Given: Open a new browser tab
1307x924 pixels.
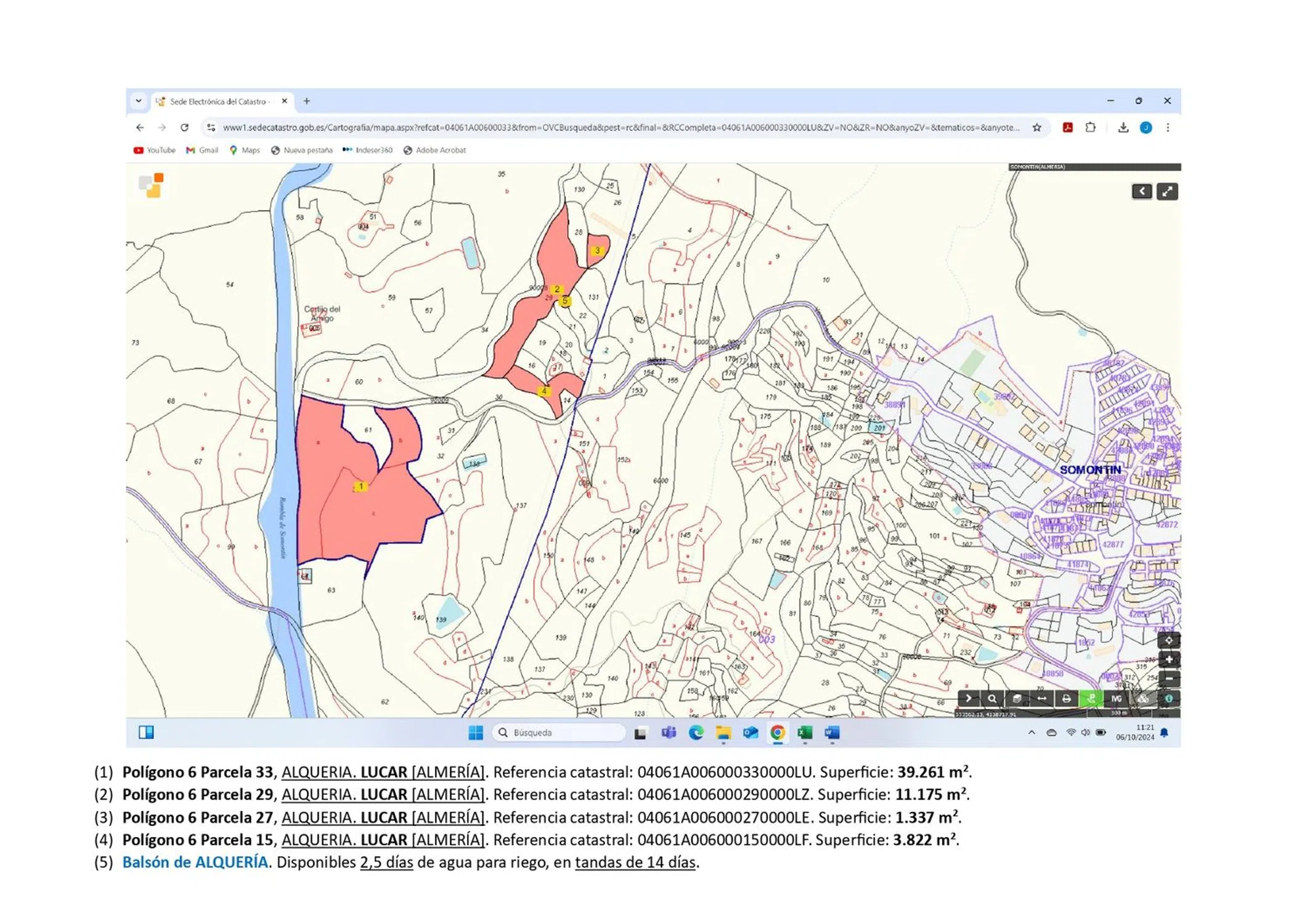Looking at the screenshot, I should [306, 101].
